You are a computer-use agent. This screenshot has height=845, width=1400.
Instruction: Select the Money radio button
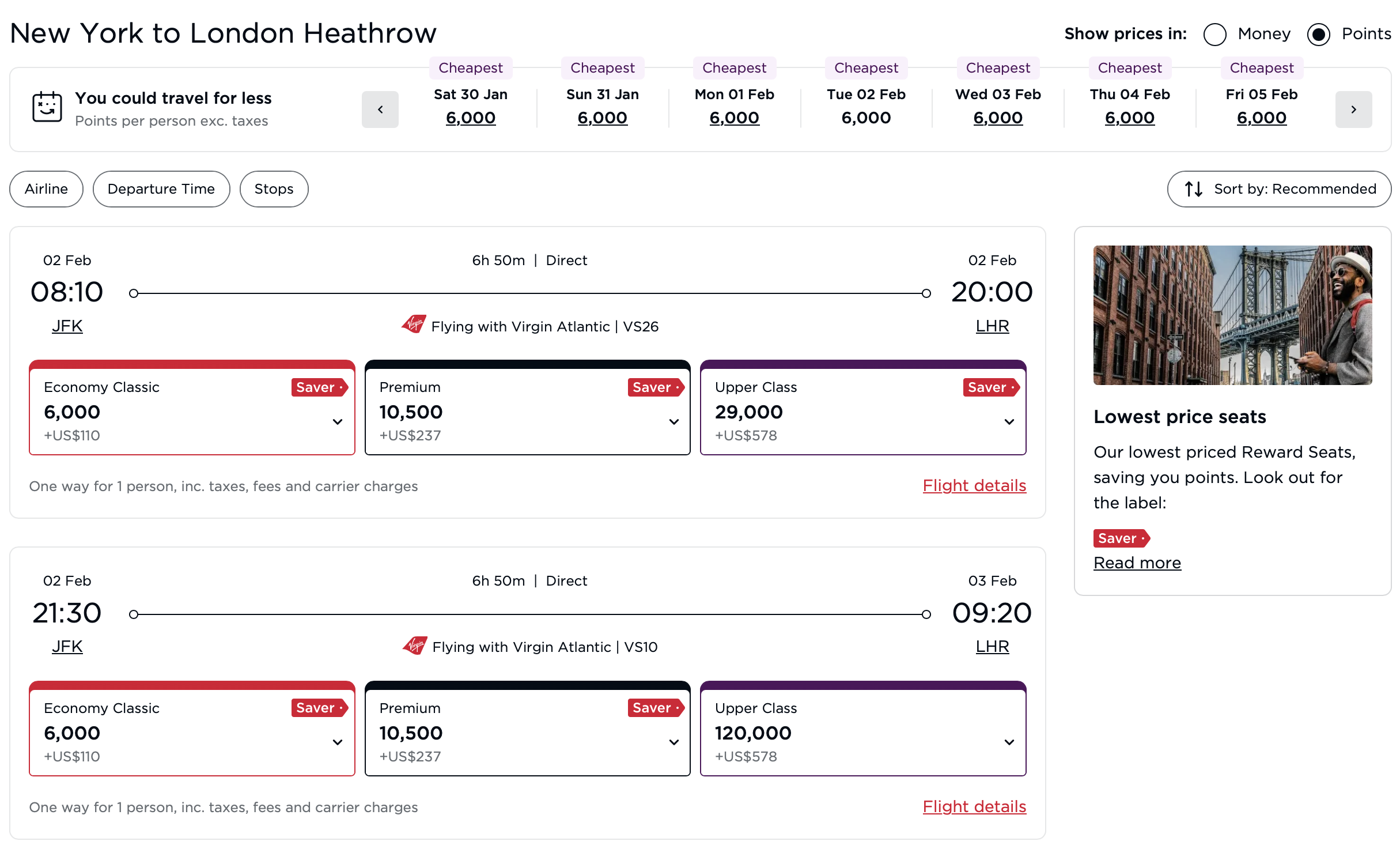1216,34
